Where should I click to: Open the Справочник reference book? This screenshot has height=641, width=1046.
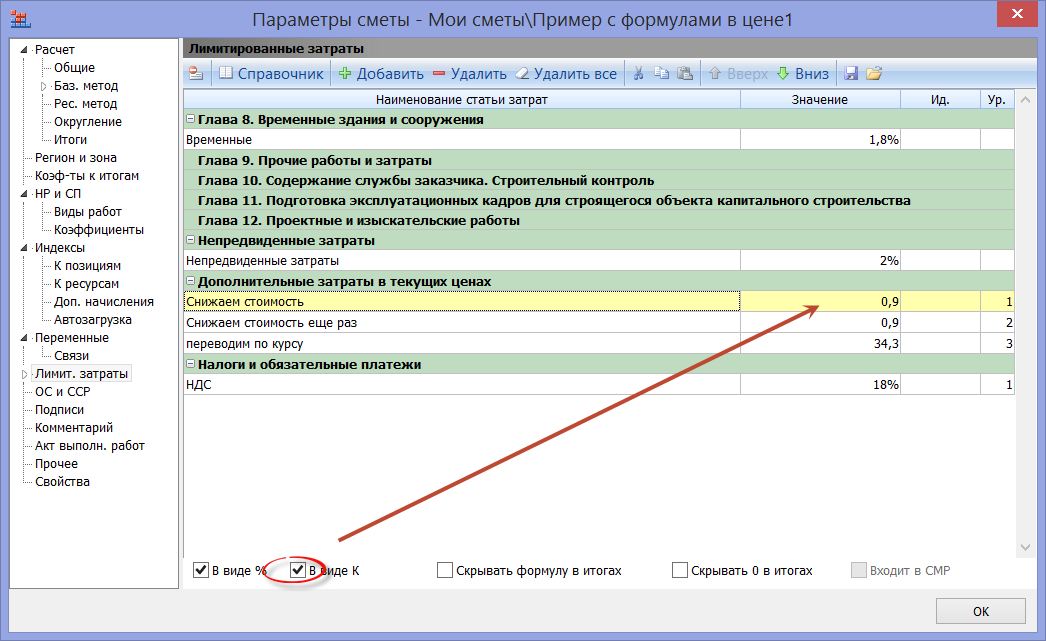point(272,73)
